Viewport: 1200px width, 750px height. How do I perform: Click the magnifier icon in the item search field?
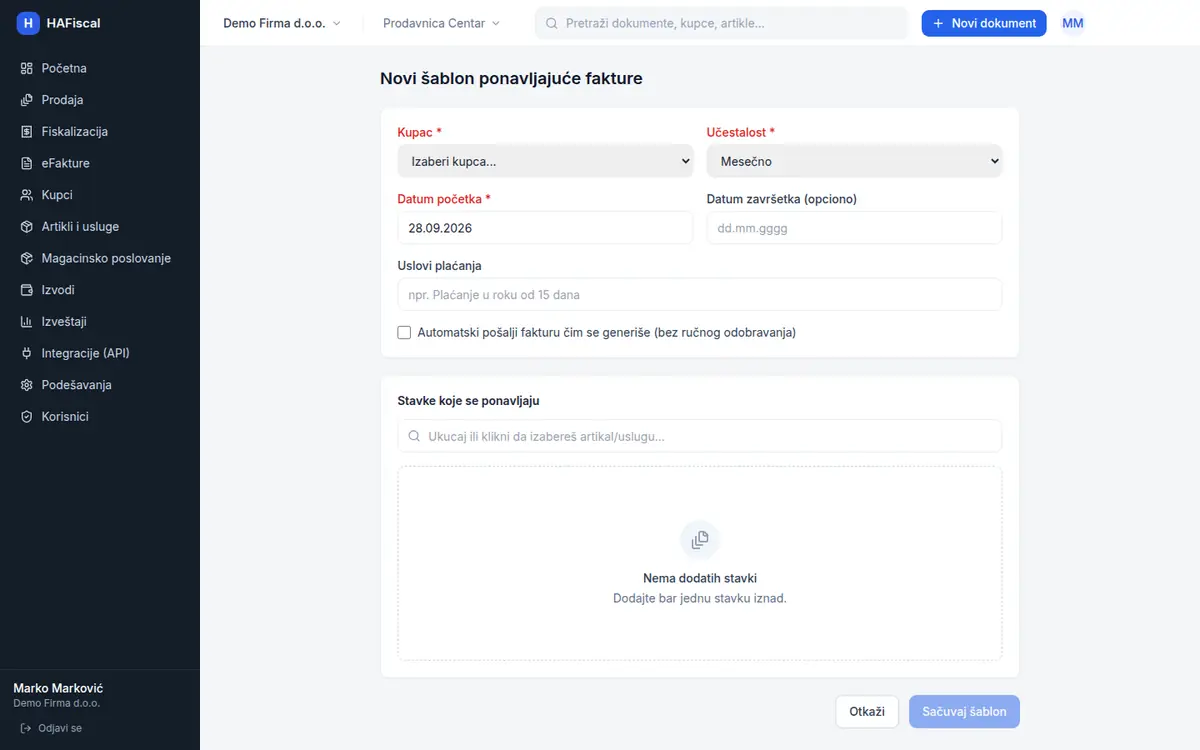tap(414, 436)
